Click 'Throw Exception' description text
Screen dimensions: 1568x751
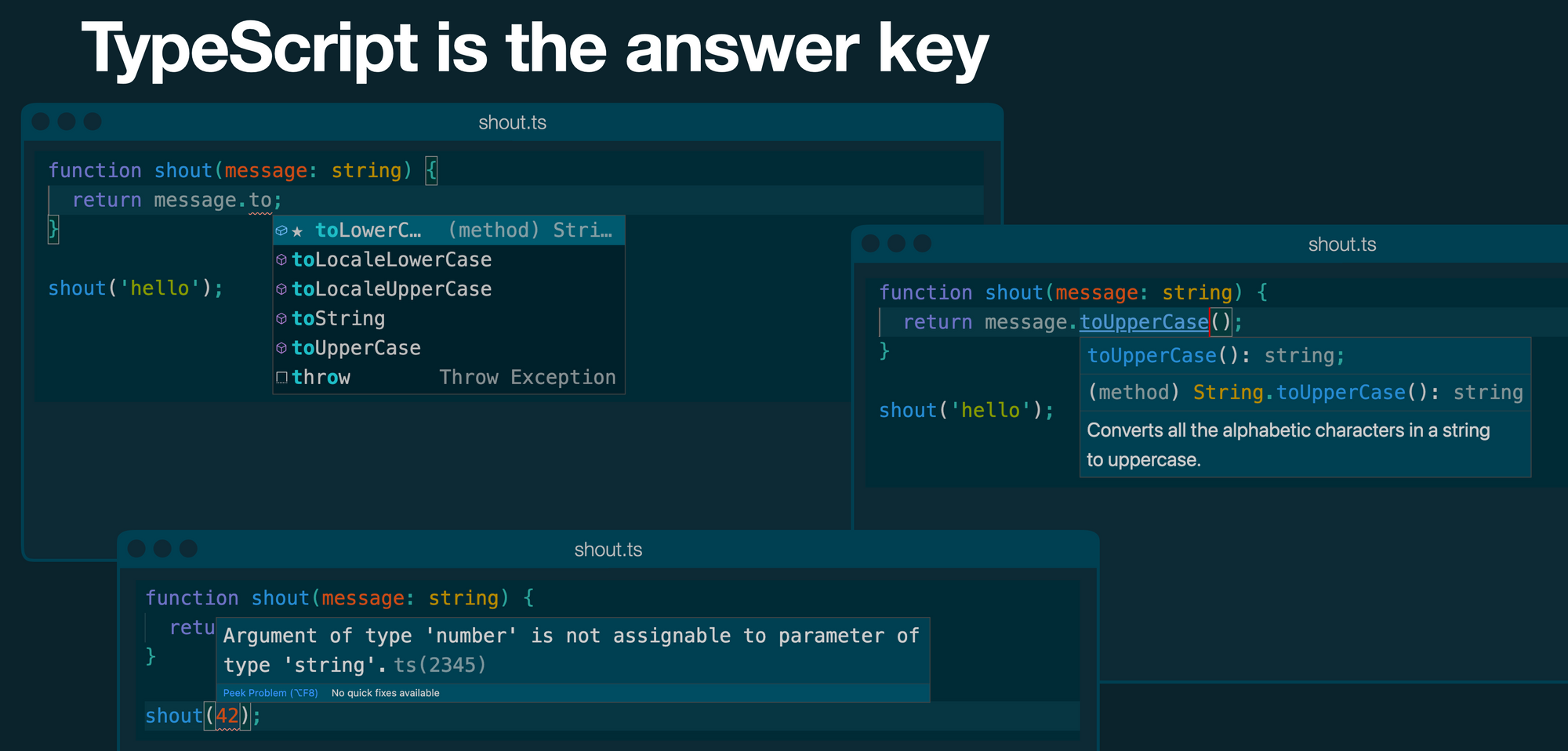[528, 378]
